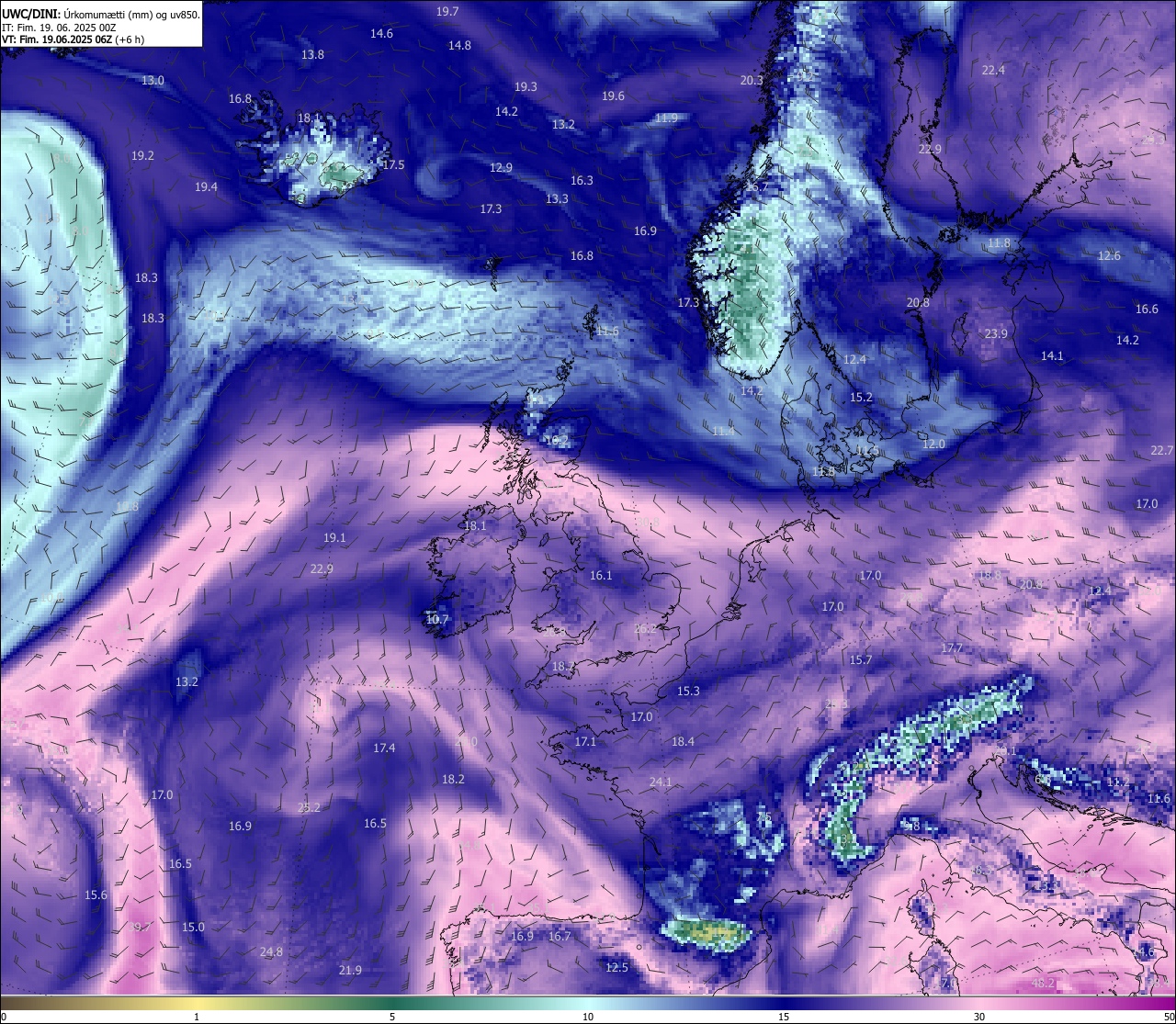Click the 10.7 value over Ireland
Image resolution: width=1176 pixels, height=1024 pixels.
pos(437,619)
